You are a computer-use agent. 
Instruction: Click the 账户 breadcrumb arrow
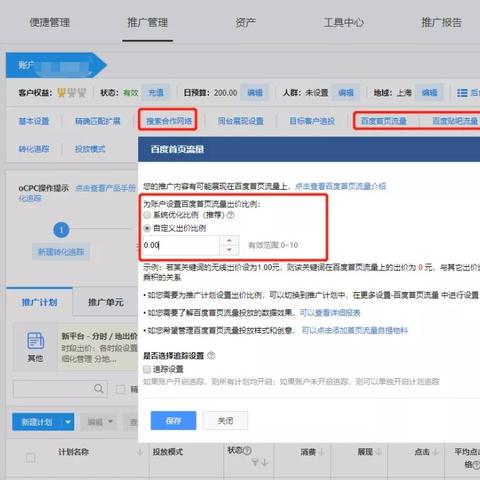coord(56,65)
